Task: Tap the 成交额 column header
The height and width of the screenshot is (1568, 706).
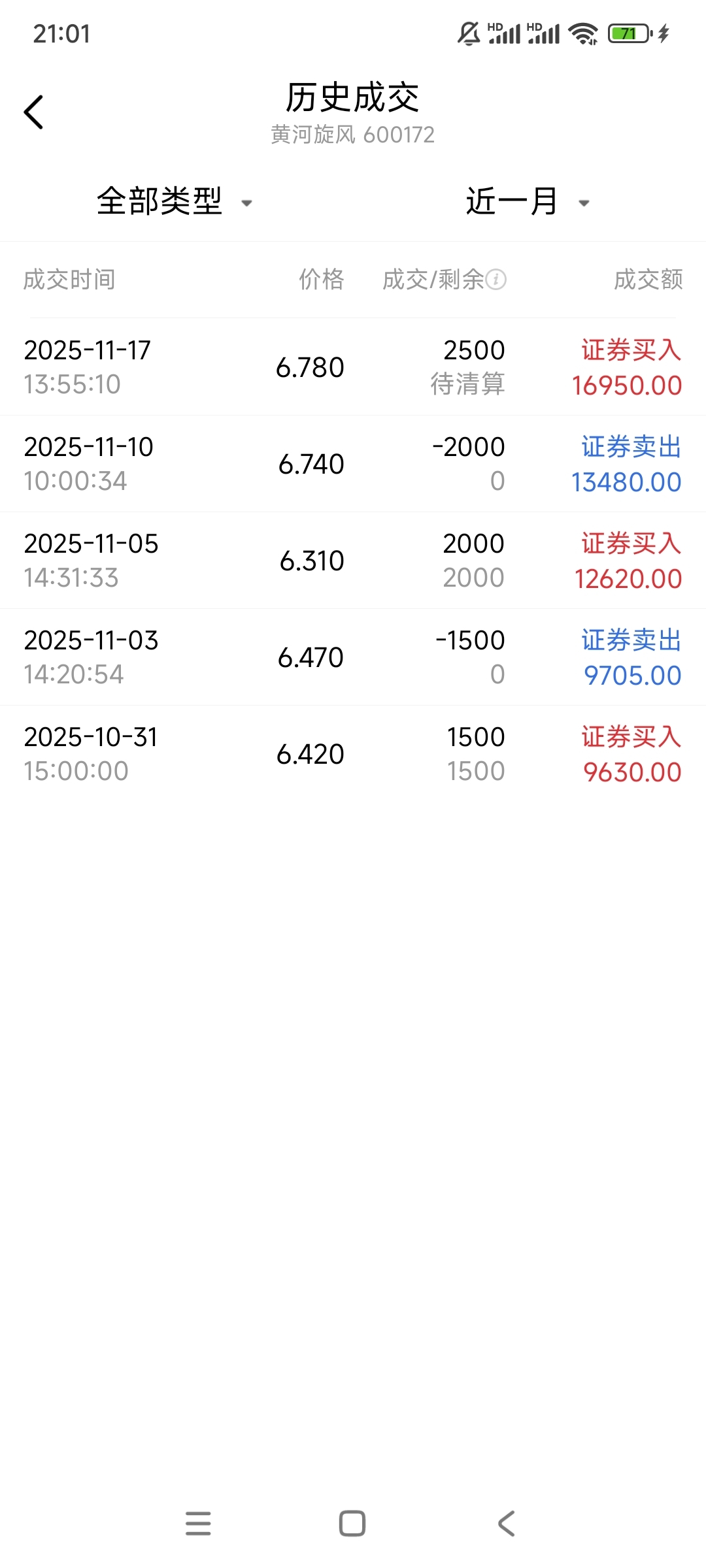Action: click(648, 280)
